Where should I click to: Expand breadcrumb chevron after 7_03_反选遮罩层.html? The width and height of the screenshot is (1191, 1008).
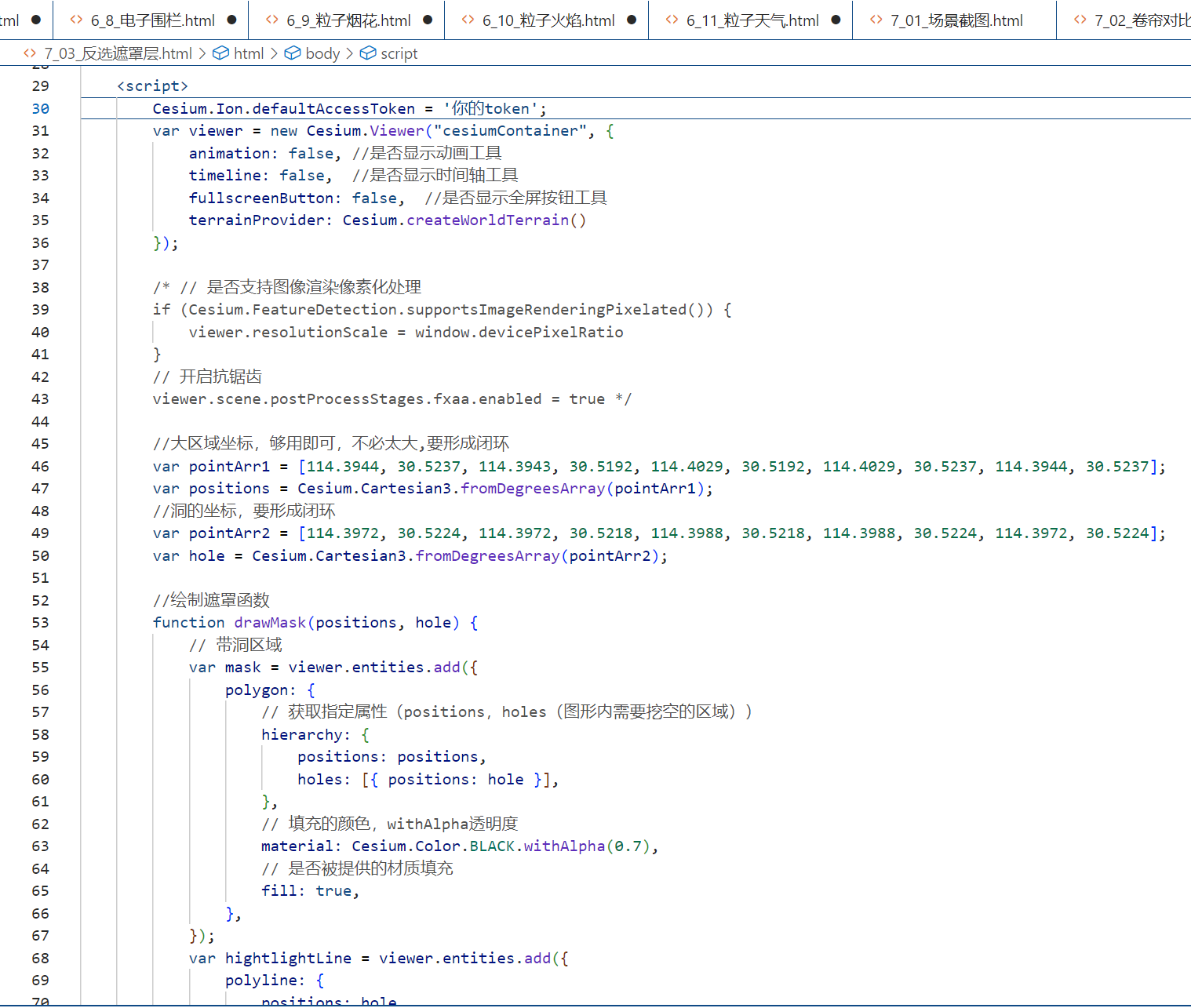coord(202,53)
